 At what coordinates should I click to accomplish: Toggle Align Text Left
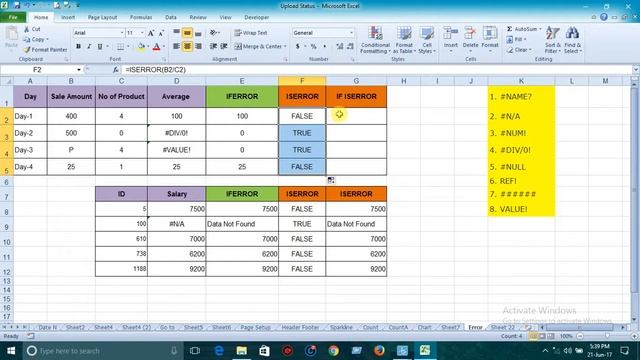pos(176,47)
